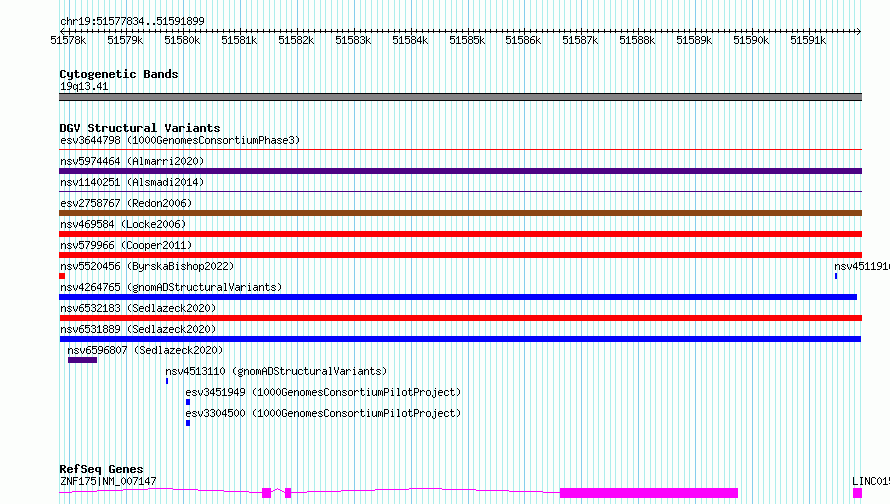Open variant label nsv4264765 (gnomADStructuralVariants)
This screenshot has width=890, height=504.
(x=171, y=287)
